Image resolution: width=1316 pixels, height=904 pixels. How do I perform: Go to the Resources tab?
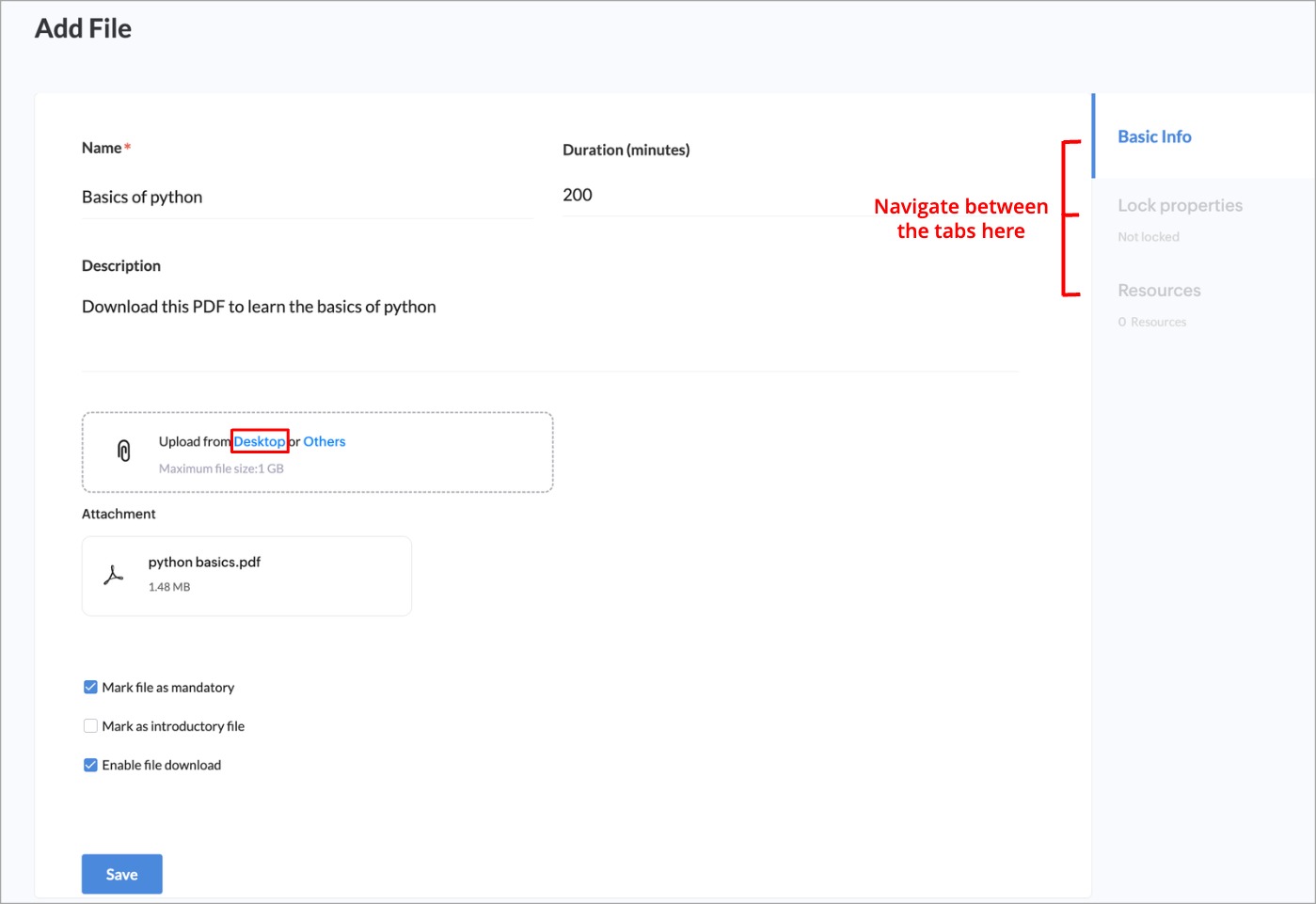1159,291
